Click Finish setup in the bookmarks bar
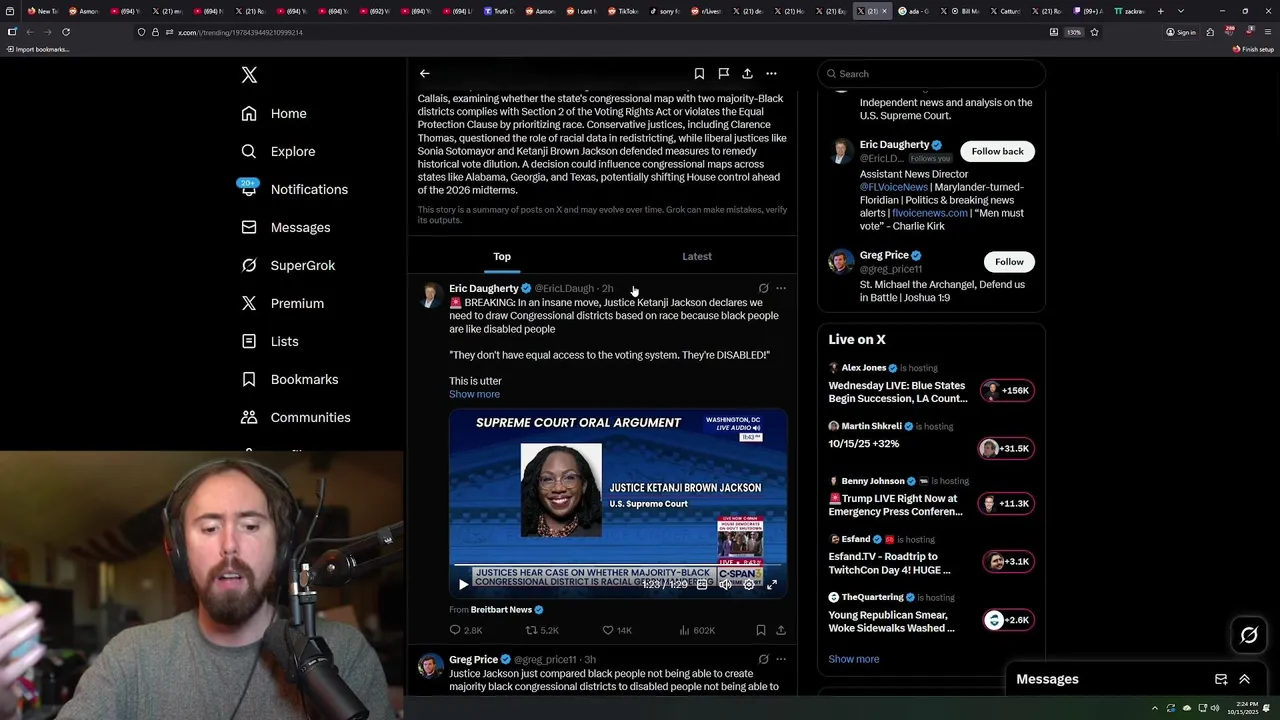This screenshot has height=720, width=1280. [1254, 49]
